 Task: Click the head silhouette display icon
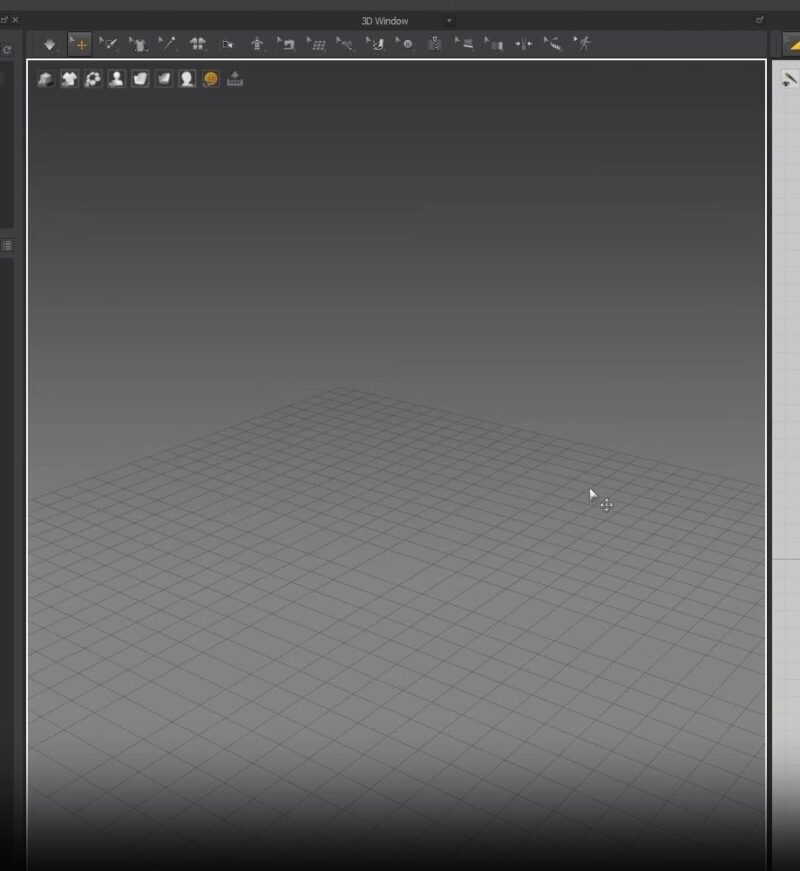pyautogui.click(x=185, y=80)
